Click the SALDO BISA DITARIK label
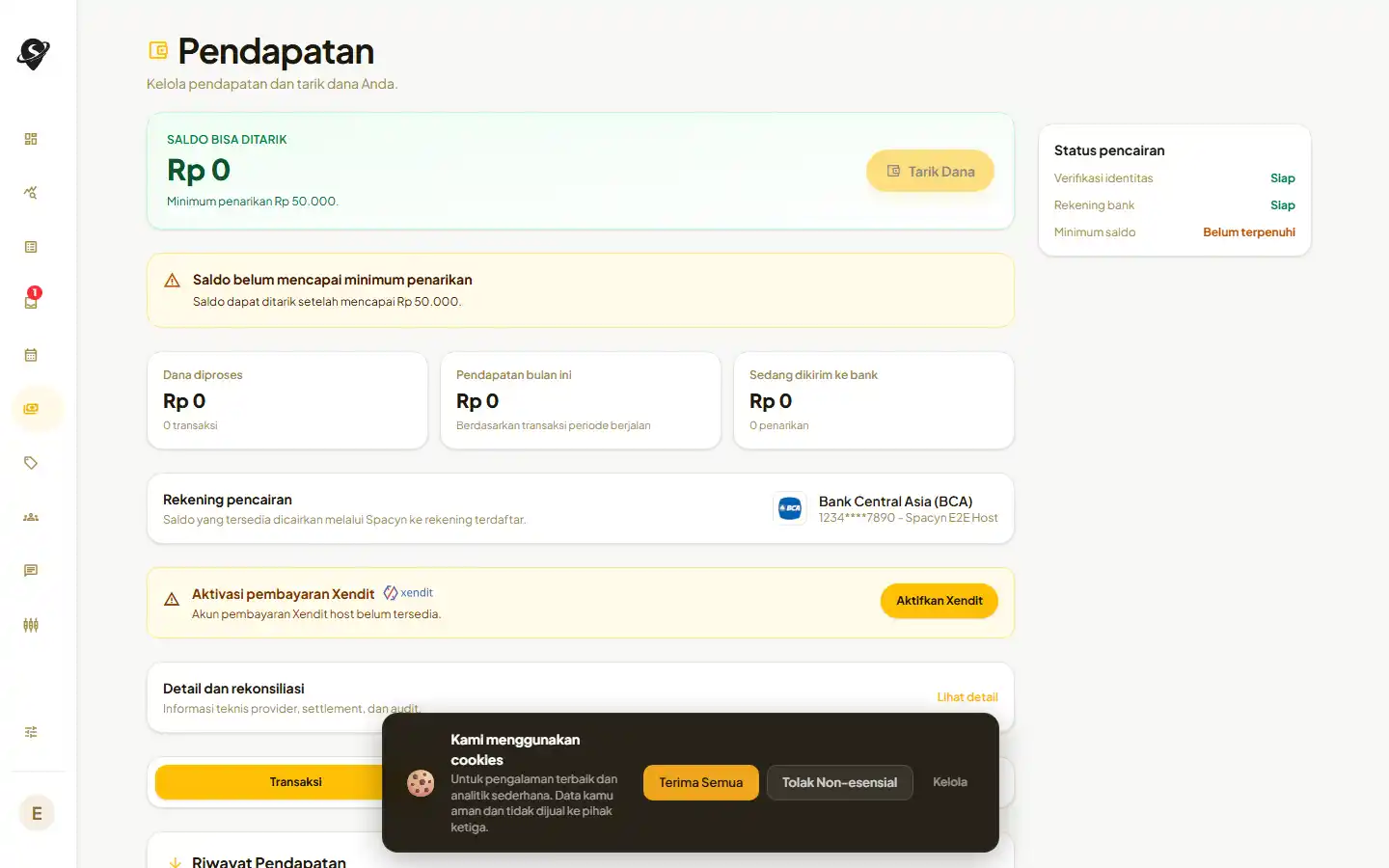1389x868 pixels. click(x=227, y=140)
